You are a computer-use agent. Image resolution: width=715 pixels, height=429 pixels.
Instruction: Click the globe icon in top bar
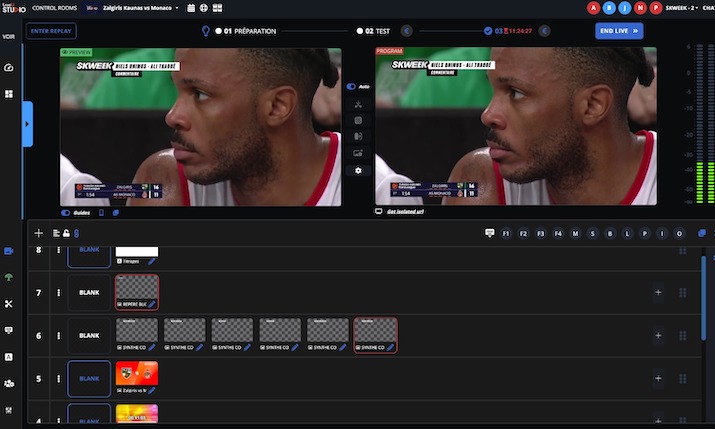203,8
